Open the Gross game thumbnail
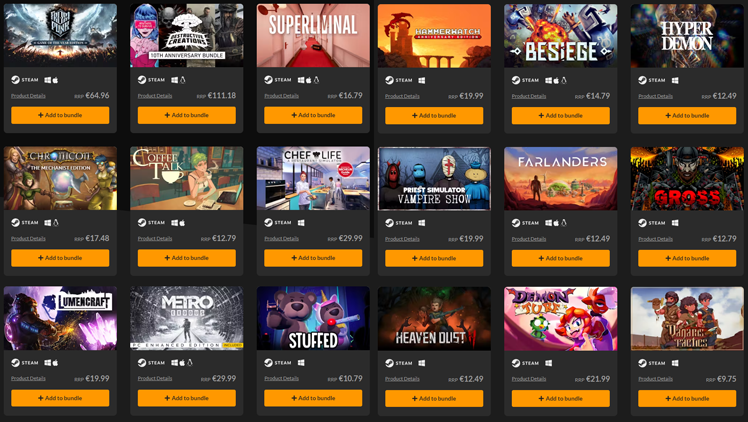Screen dimensions: 748x422 (x=687, y=178)
